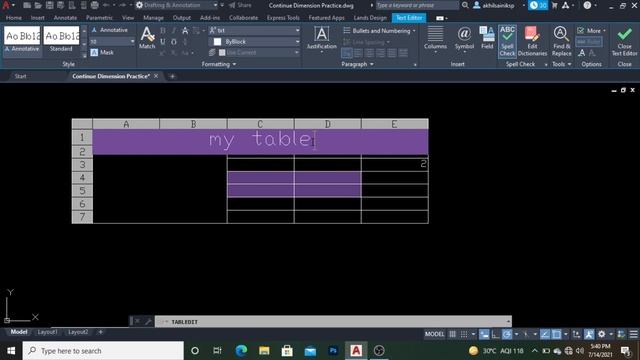Click the Undo arrow
Image resolution: width=640 pixels, height=360 pixels.
coord(106,5)
